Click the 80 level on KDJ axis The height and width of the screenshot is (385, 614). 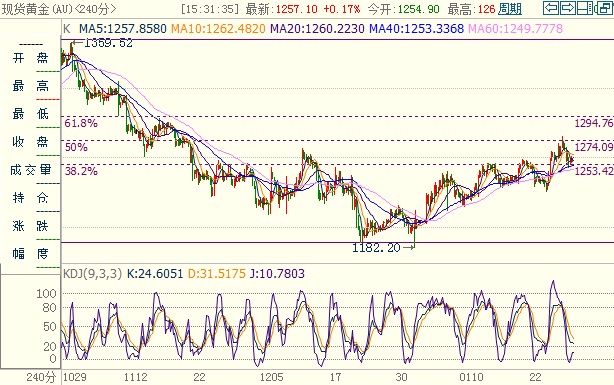49,308
